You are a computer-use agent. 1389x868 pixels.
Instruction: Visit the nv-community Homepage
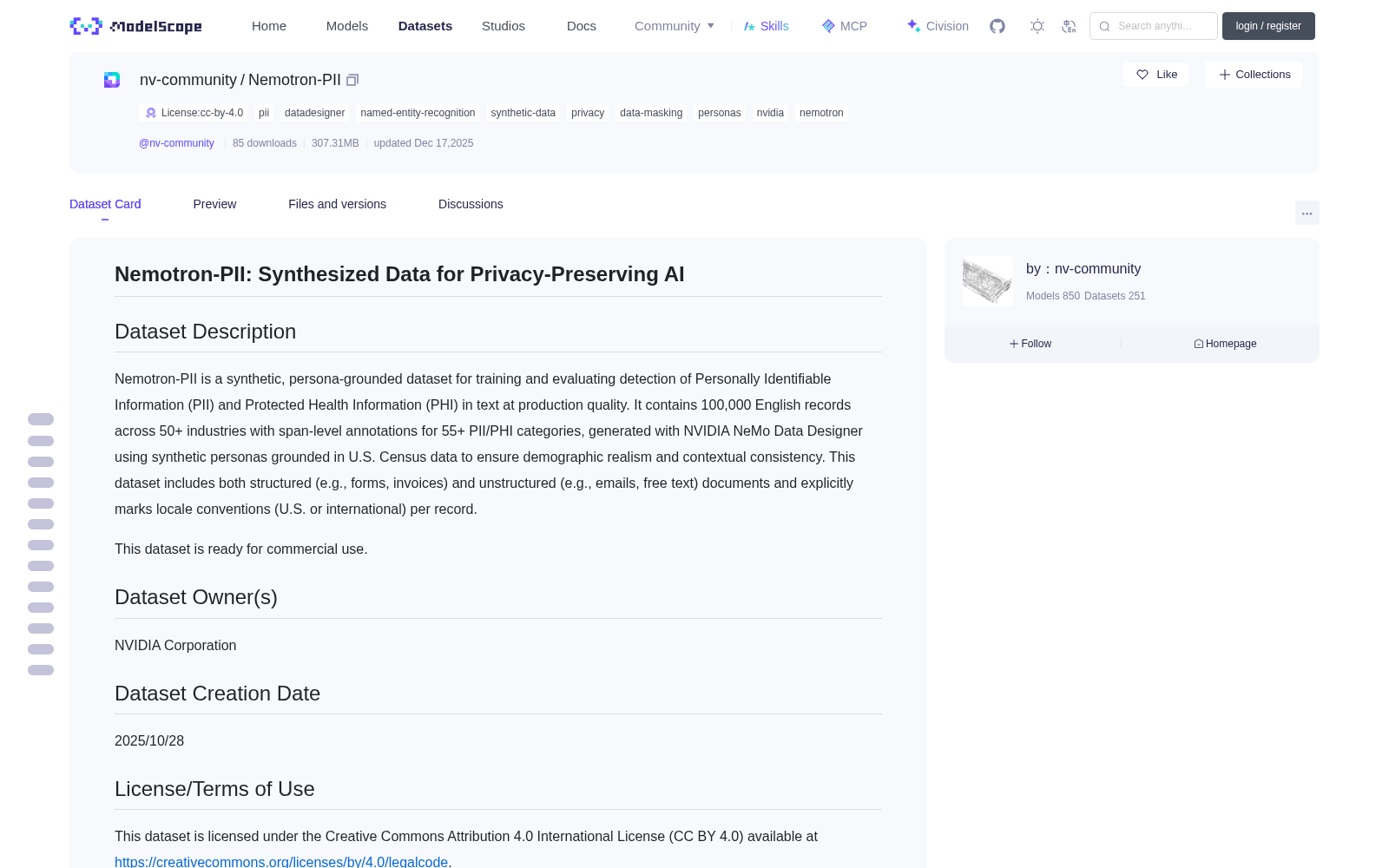point(1225,344)
